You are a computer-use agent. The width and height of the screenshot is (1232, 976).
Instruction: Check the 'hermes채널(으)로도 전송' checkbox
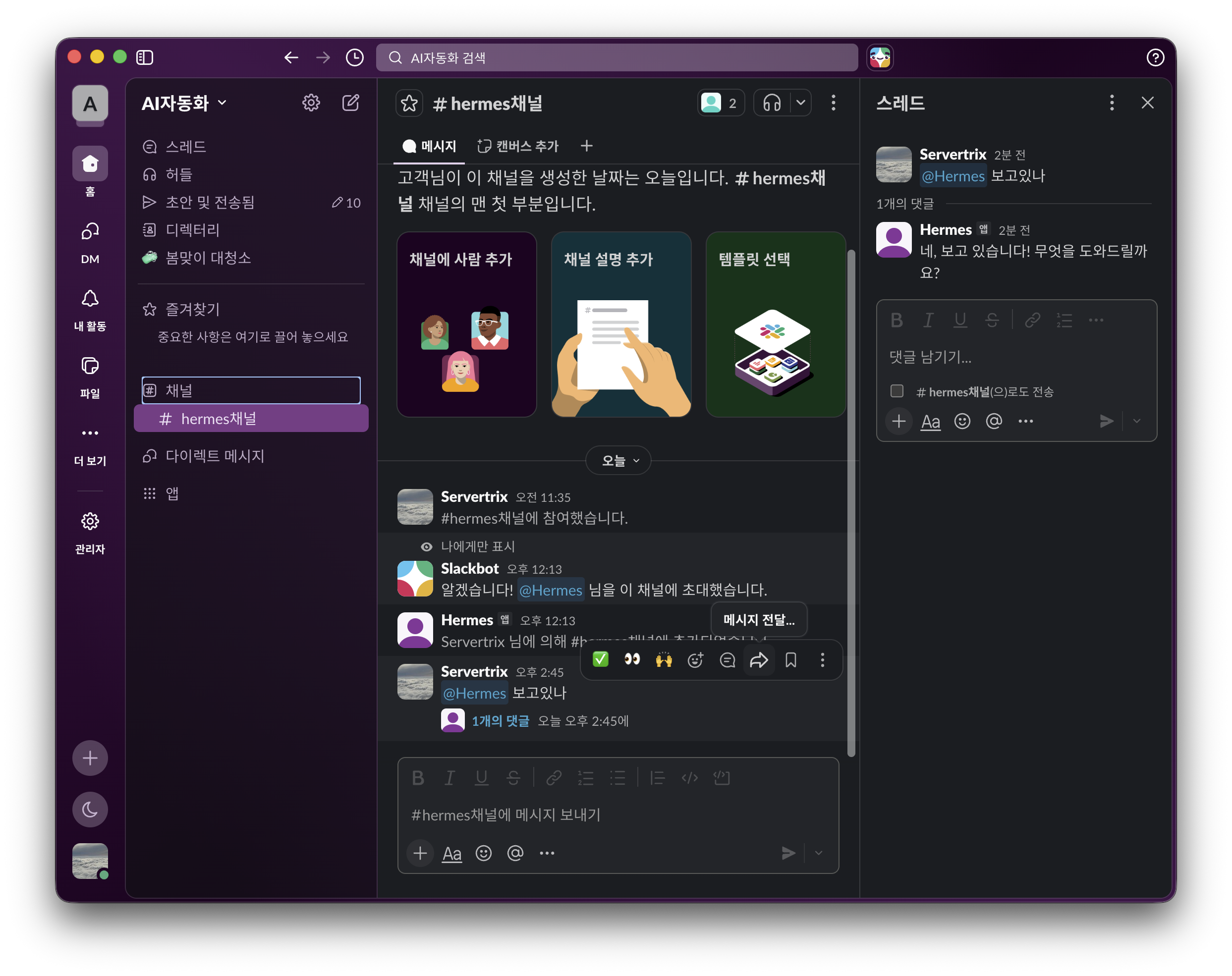(896, 391)
